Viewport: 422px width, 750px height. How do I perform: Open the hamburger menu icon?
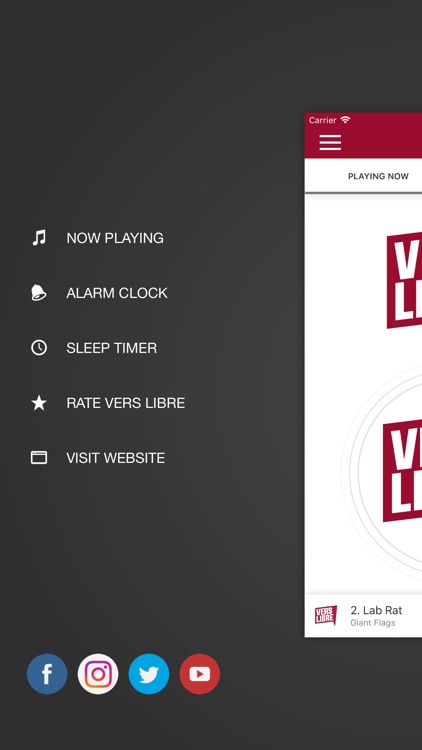[x=330, y=143]
